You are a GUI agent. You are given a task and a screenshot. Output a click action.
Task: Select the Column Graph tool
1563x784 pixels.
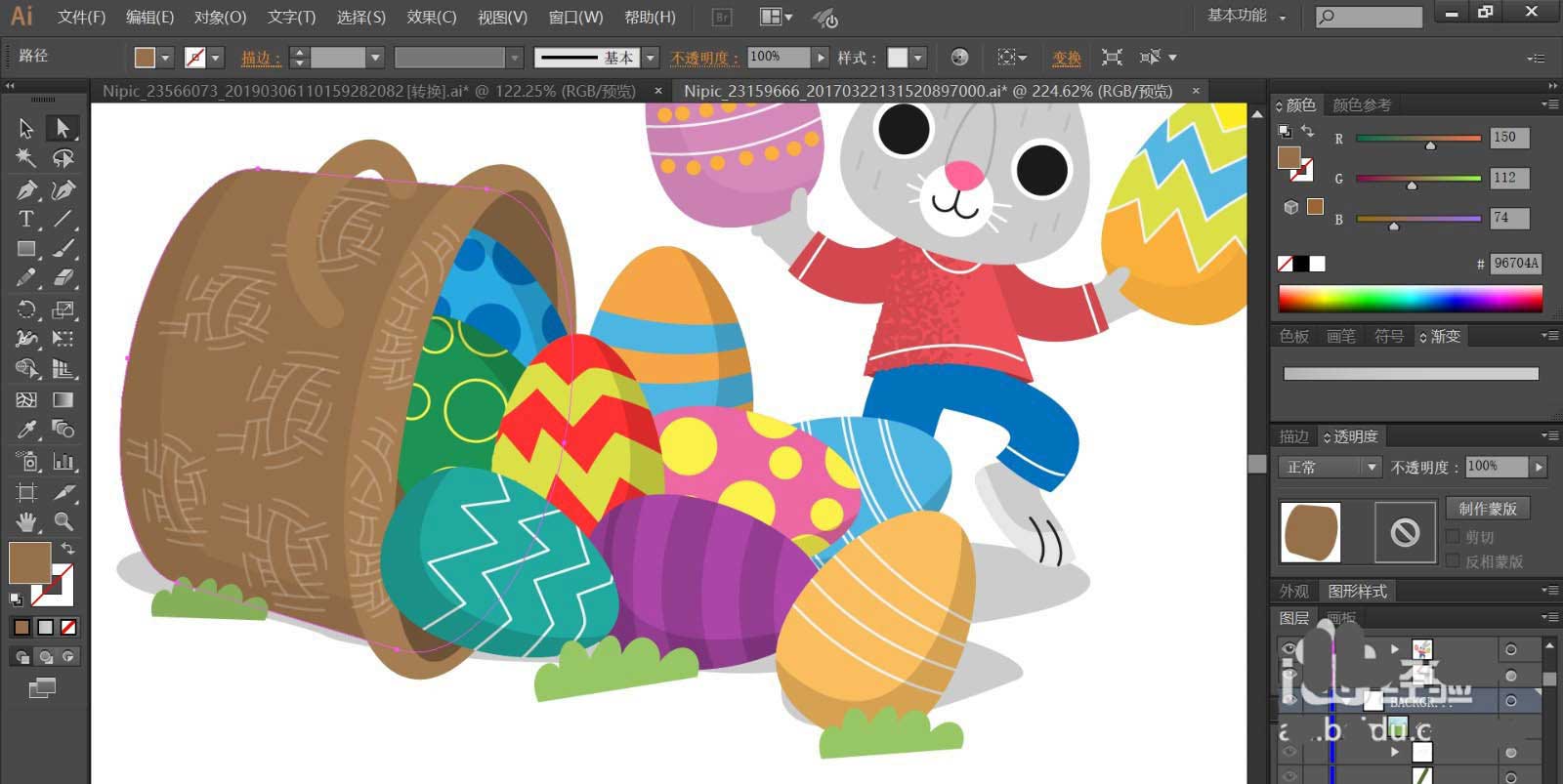tap(63, 461)
